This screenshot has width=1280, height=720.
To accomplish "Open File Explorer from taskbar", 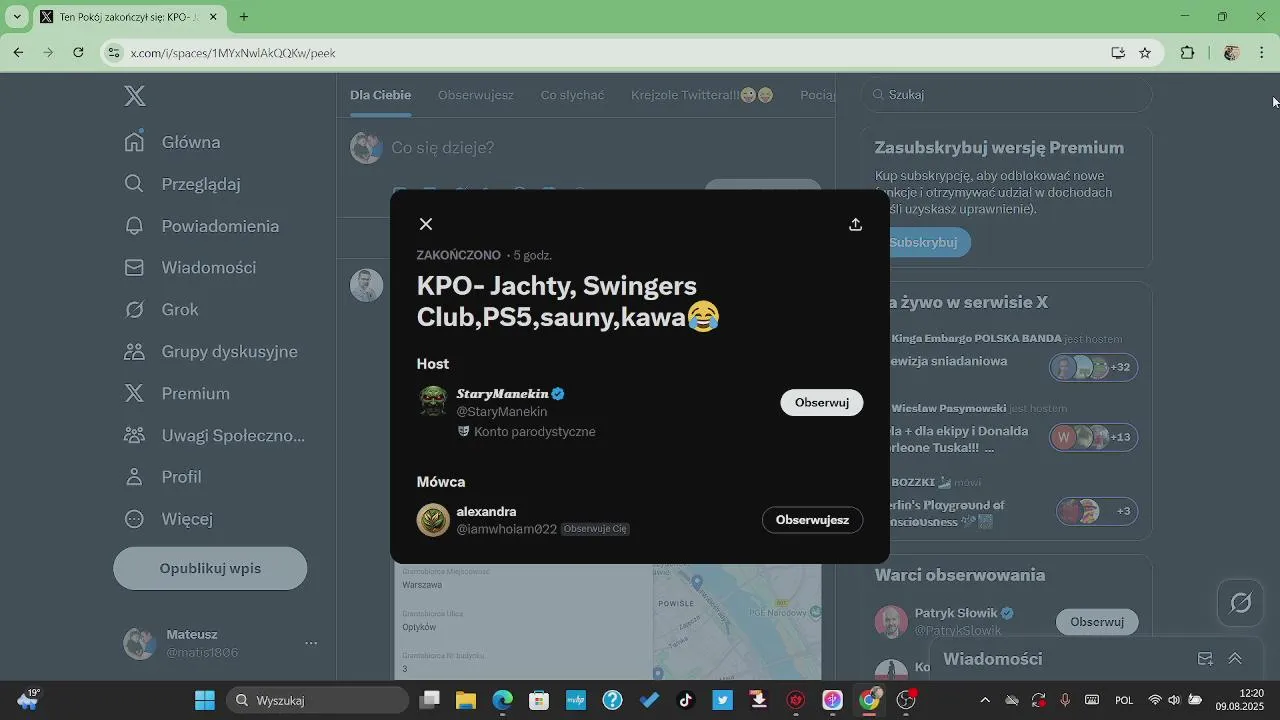I will (x=466, y=700).
